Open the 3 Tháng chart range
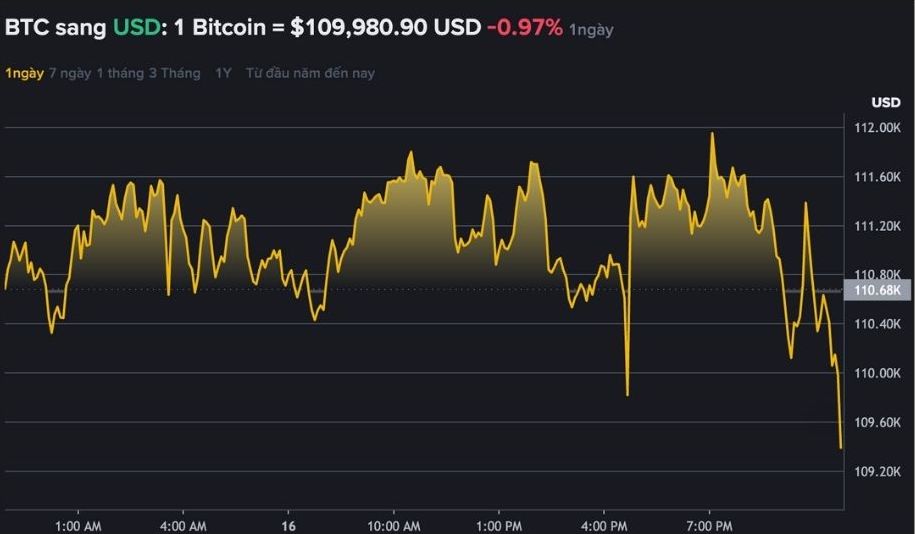Screen dimensions: 915x534 [x=174, y=73]
